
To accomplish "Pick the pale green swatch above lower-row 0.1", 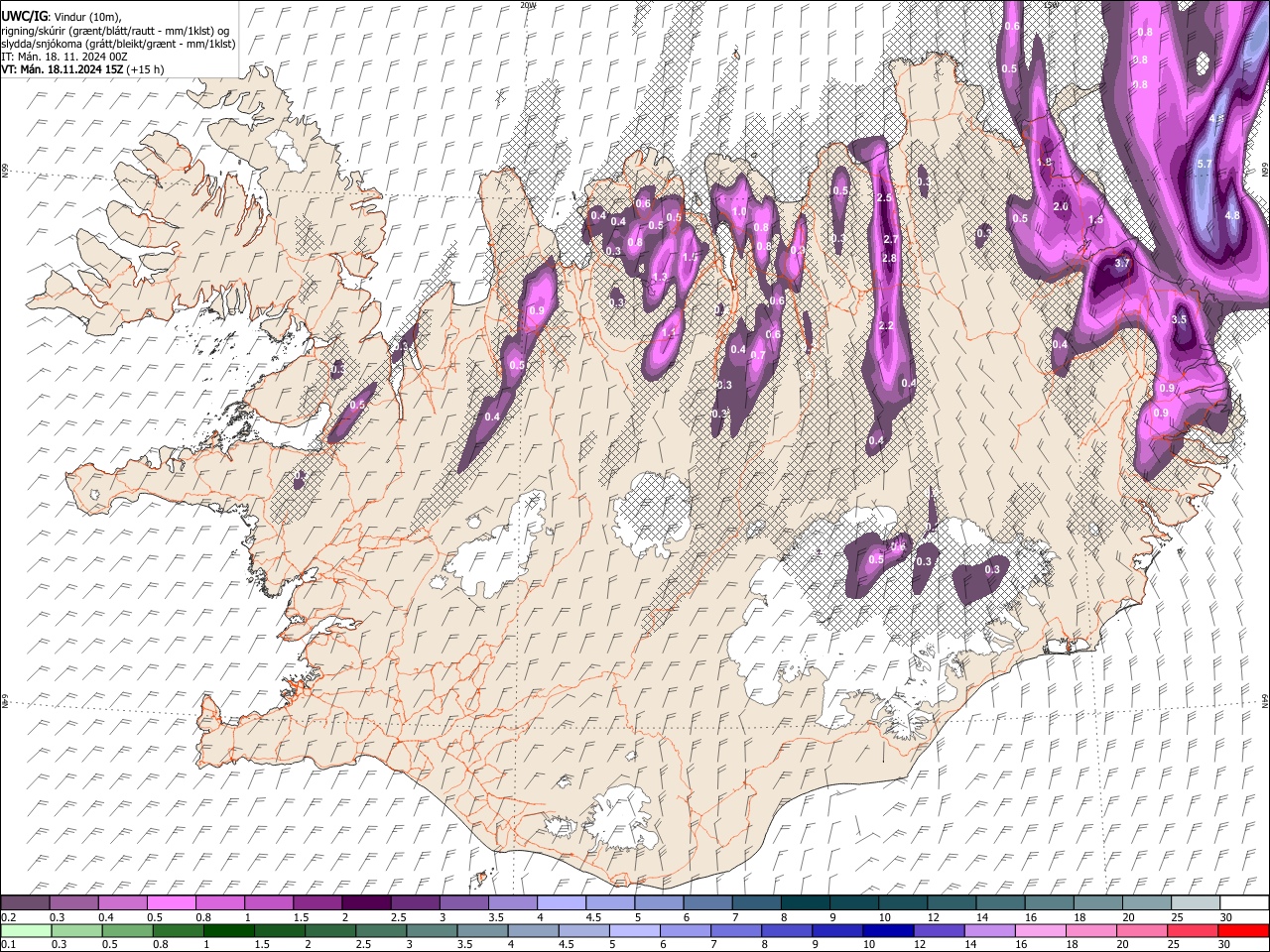I will 26,931.
